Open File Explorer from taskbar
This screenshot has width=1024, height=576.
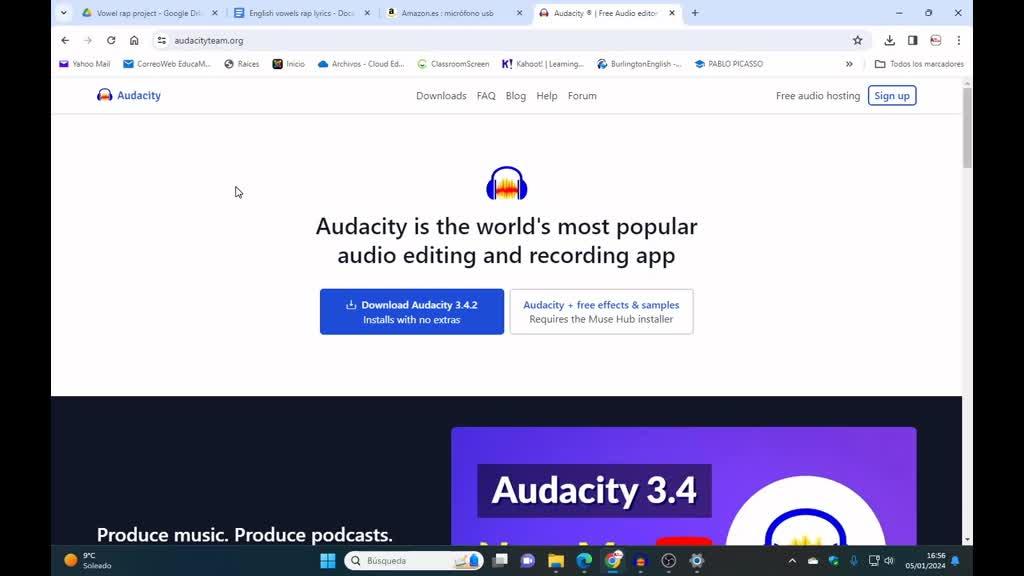pos(556,560)
